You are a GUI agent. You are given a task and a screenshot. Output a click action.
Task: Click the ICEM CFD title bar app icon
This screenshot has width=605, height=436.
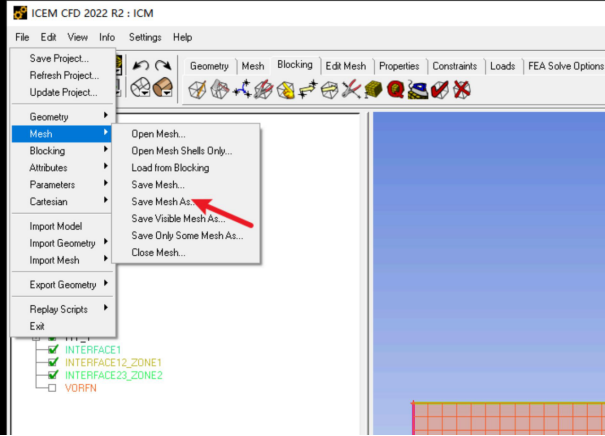[20, 13]
